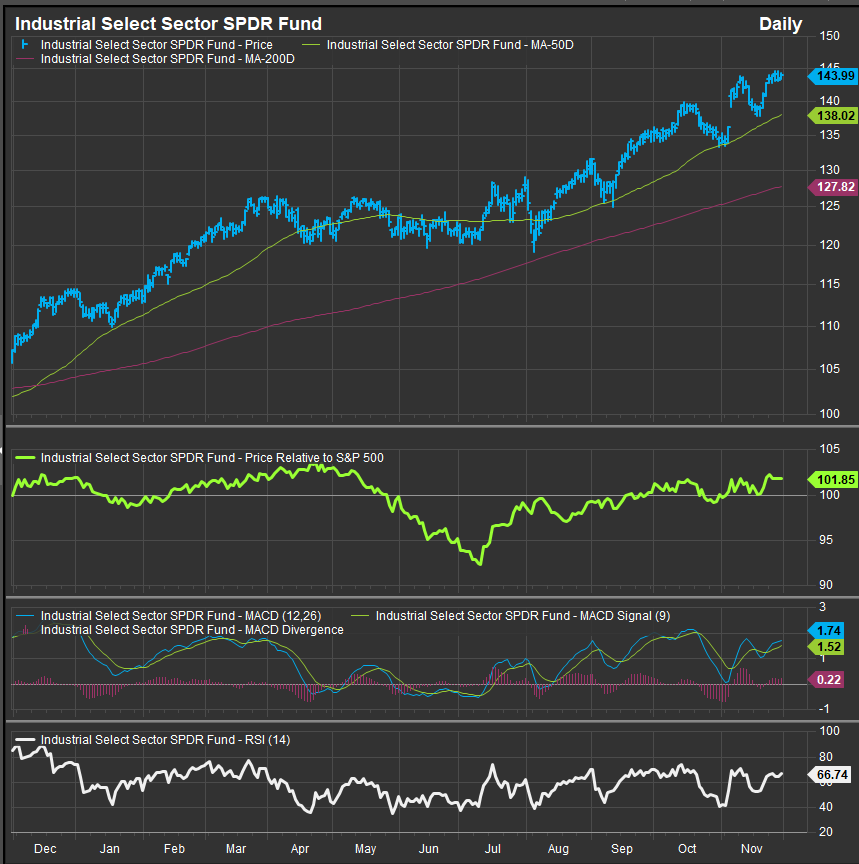This screenshot has width=859, height=864.
Task: Click the Aug label on the time axis
Action: tap(558, 849)
